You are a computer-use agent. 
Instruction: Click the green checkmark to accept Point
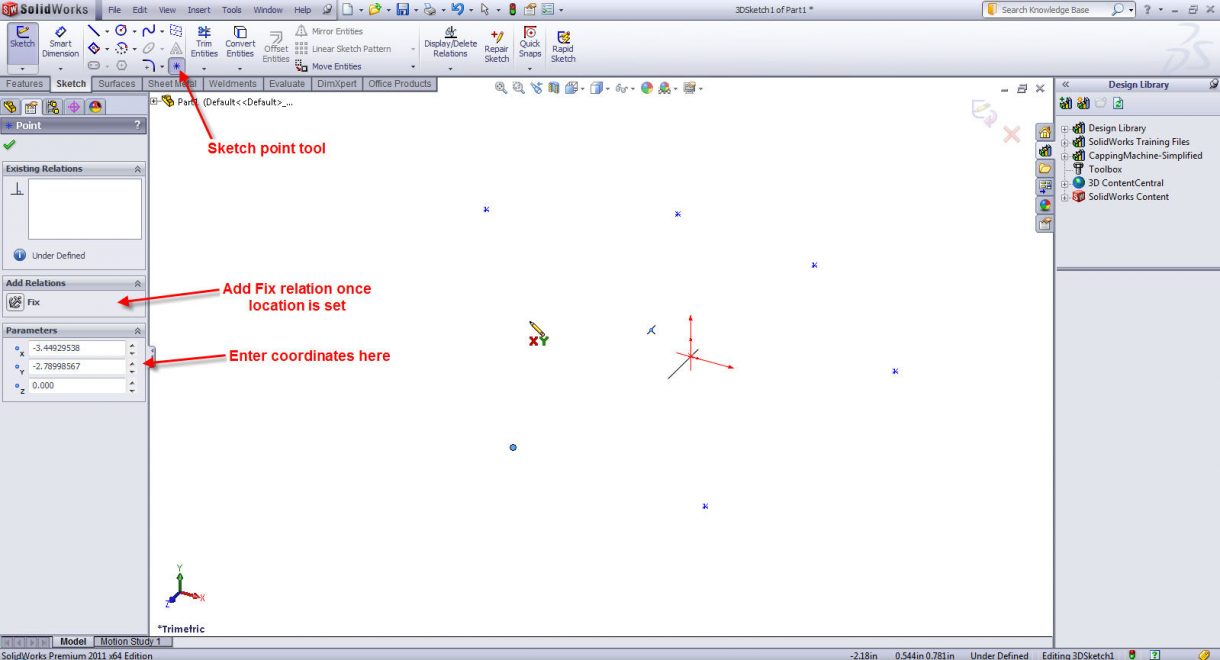10,144
